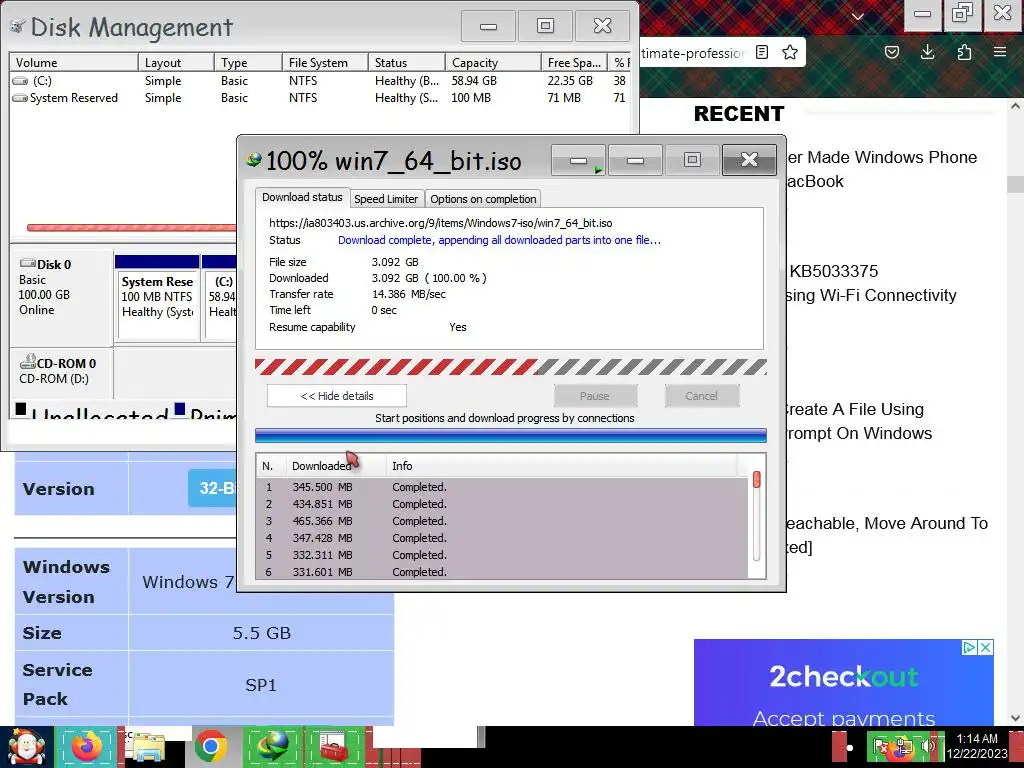Select the Disk 0 disk icon

tap(27, 264)
